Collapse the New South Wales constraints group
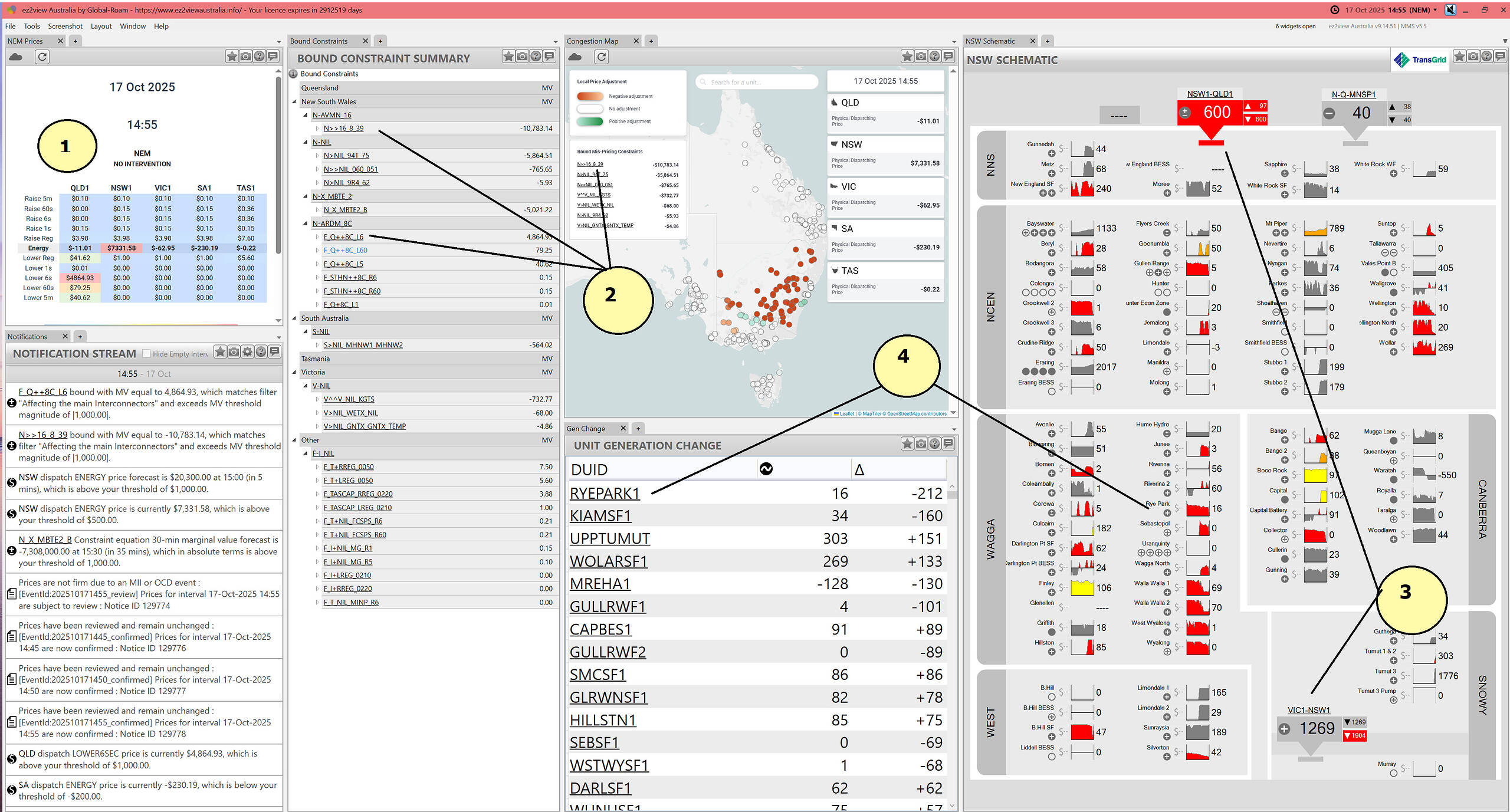This screenshot has height=812, width=1510. tap(294, 101)
